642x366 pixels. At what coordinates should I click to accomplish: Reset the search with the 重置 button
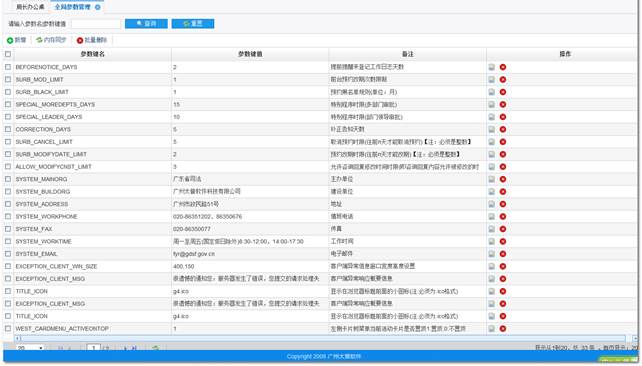tap(193, 24)
